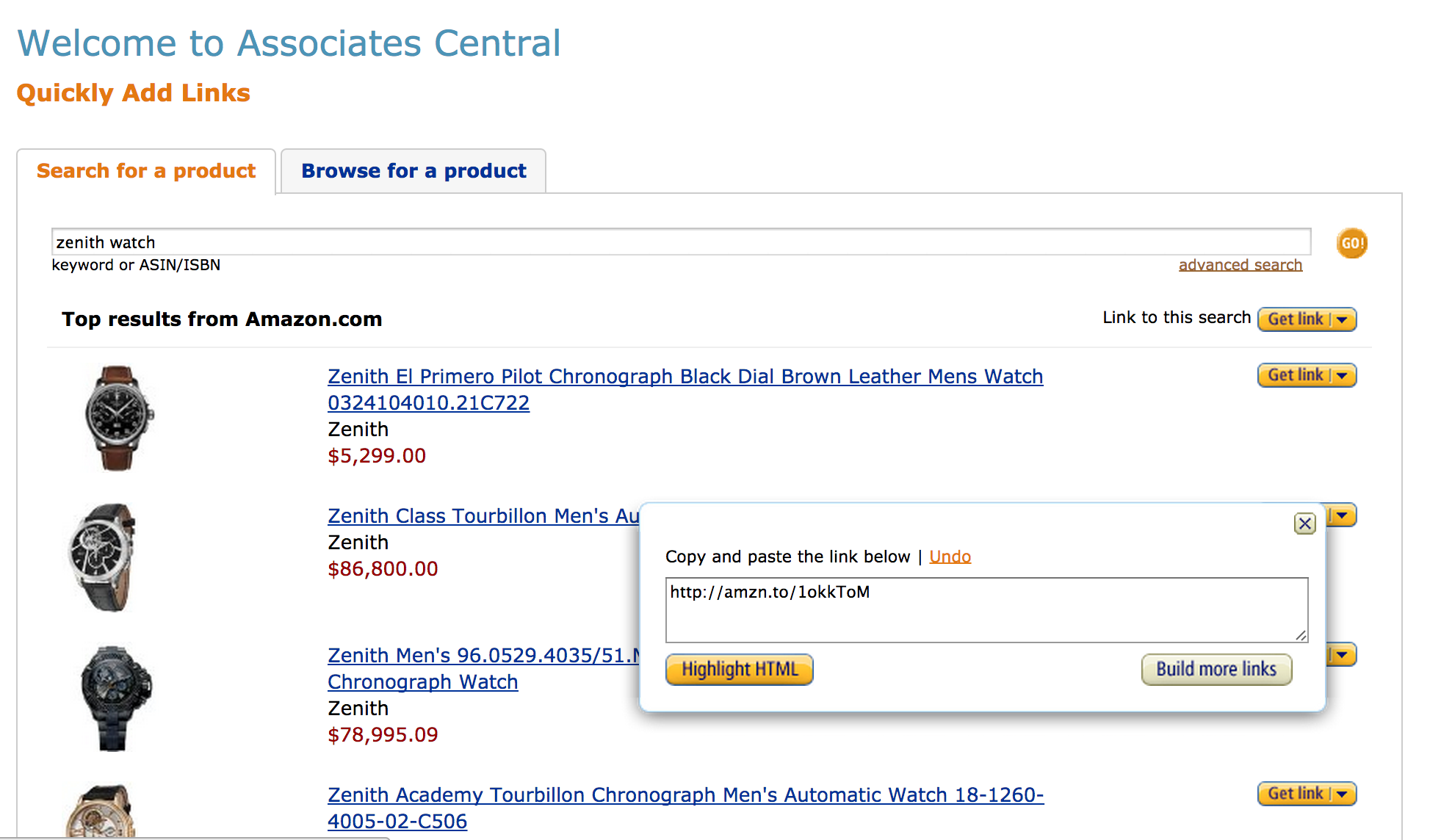Image resolution: width=1441 pixels, height=840 pixels.
Task: Open dropdown arrow beside Link to this search
Action: 1343,319
